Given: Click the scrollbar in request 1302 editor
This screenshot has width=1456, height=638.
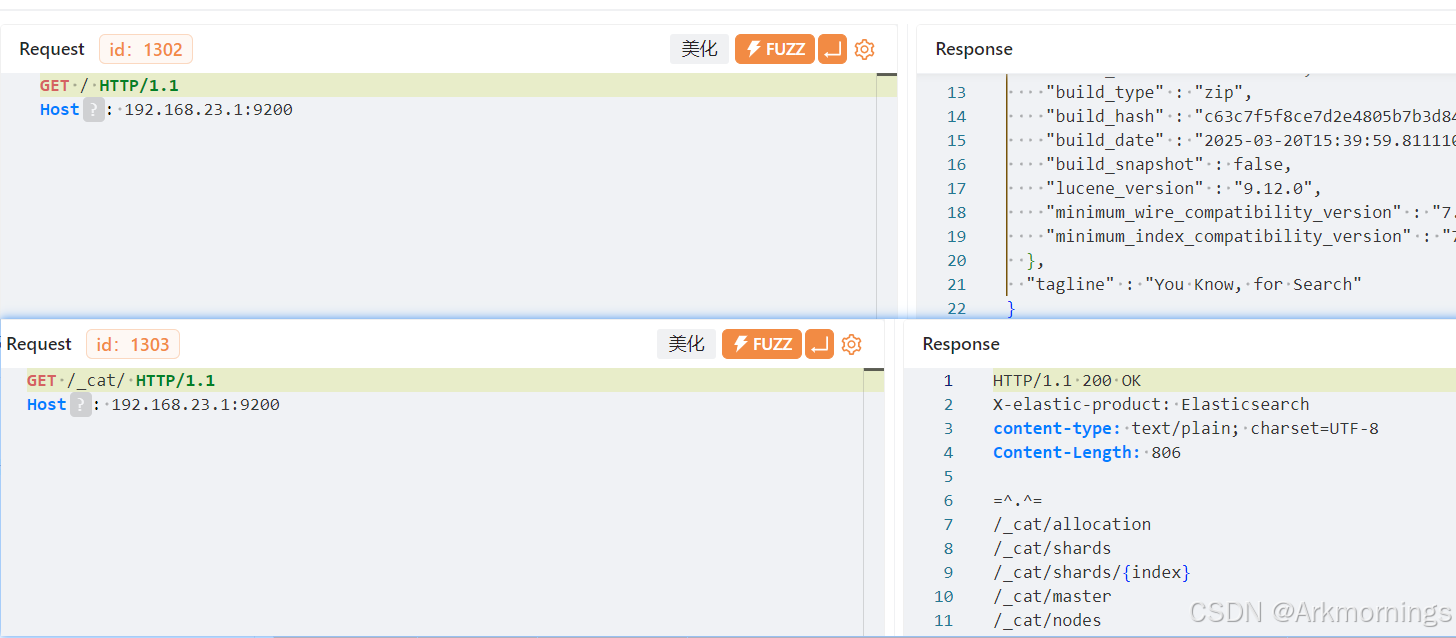Looking at the screenshot, I should (x=886, y=195).
